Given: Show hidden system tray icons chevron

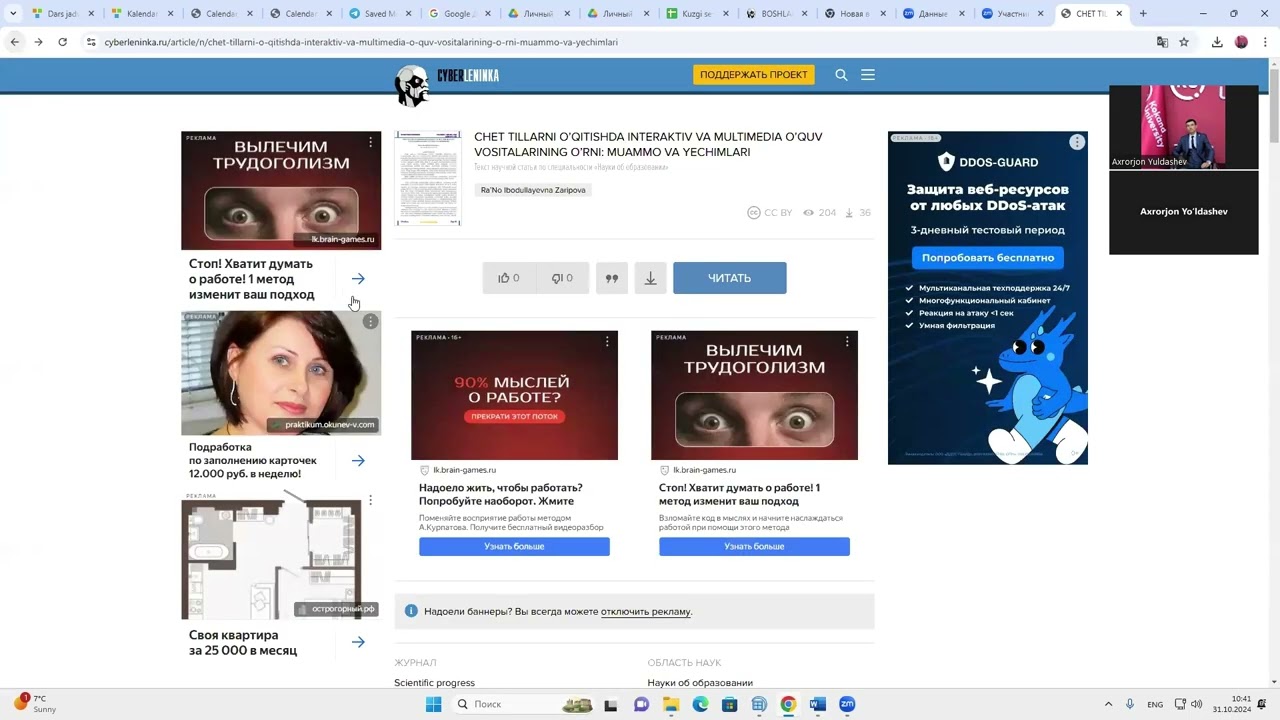Looking at the screenshot, I should coord(1108,704).
